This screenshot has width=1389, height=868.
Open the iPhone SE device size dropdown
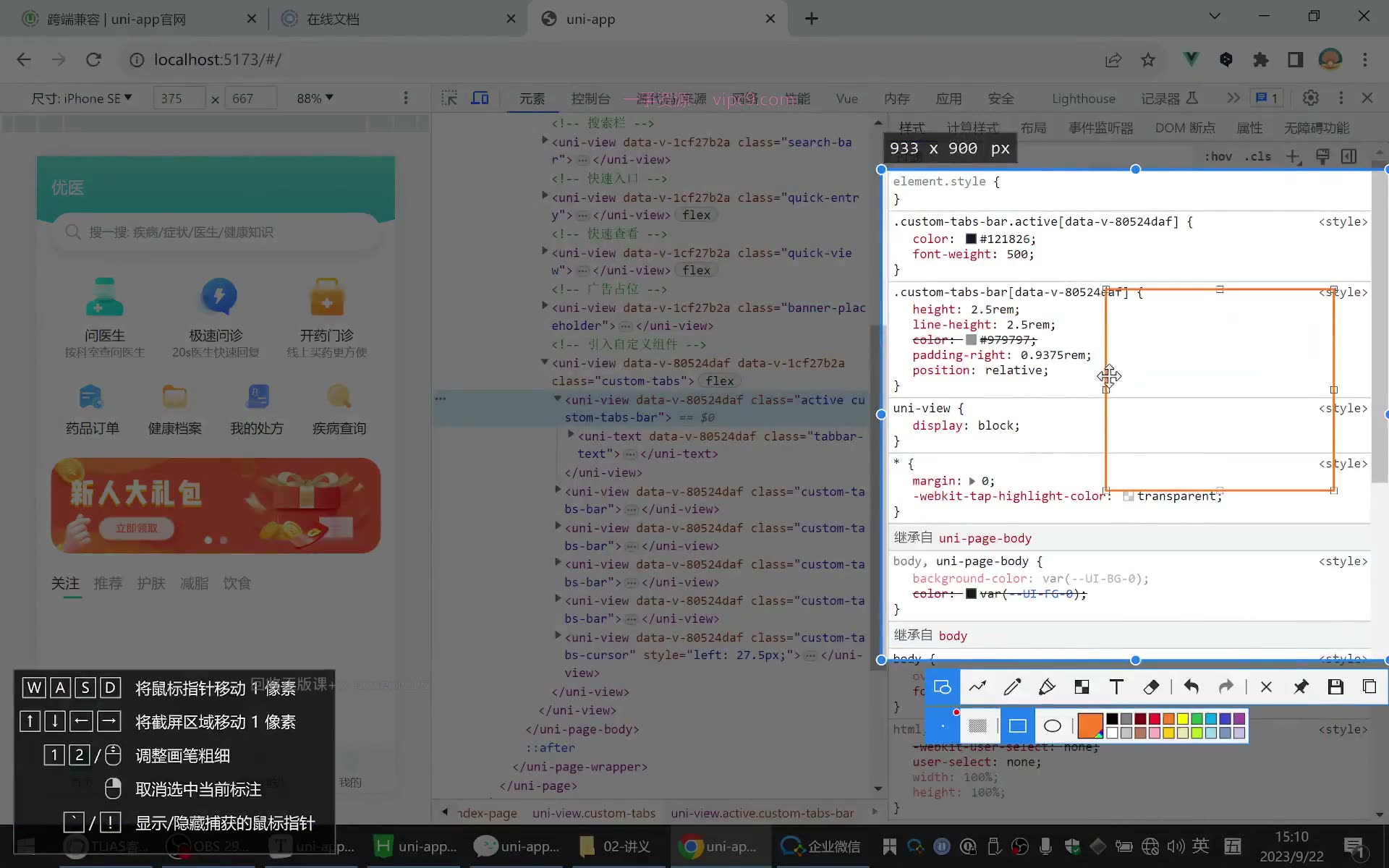click(81, 98)
